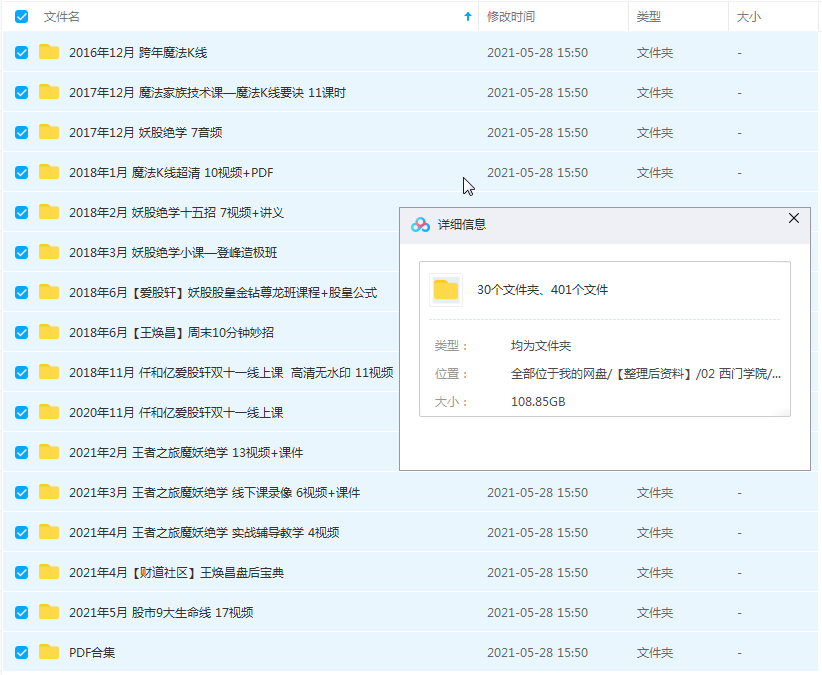Click folder icon beside 2016年12月 跨年魔法K线

point(49,52)
